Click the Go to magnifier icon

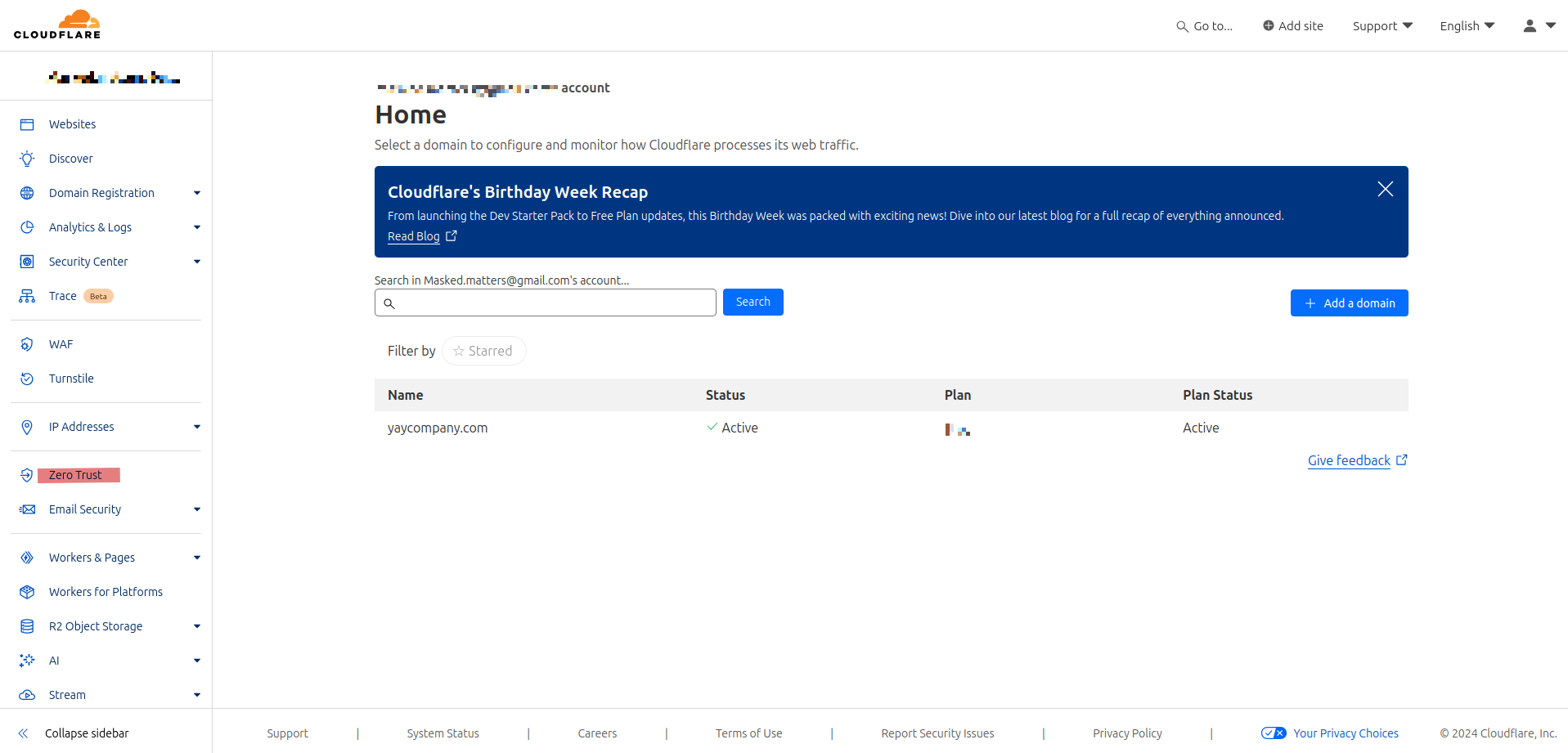pos(1182,26)
